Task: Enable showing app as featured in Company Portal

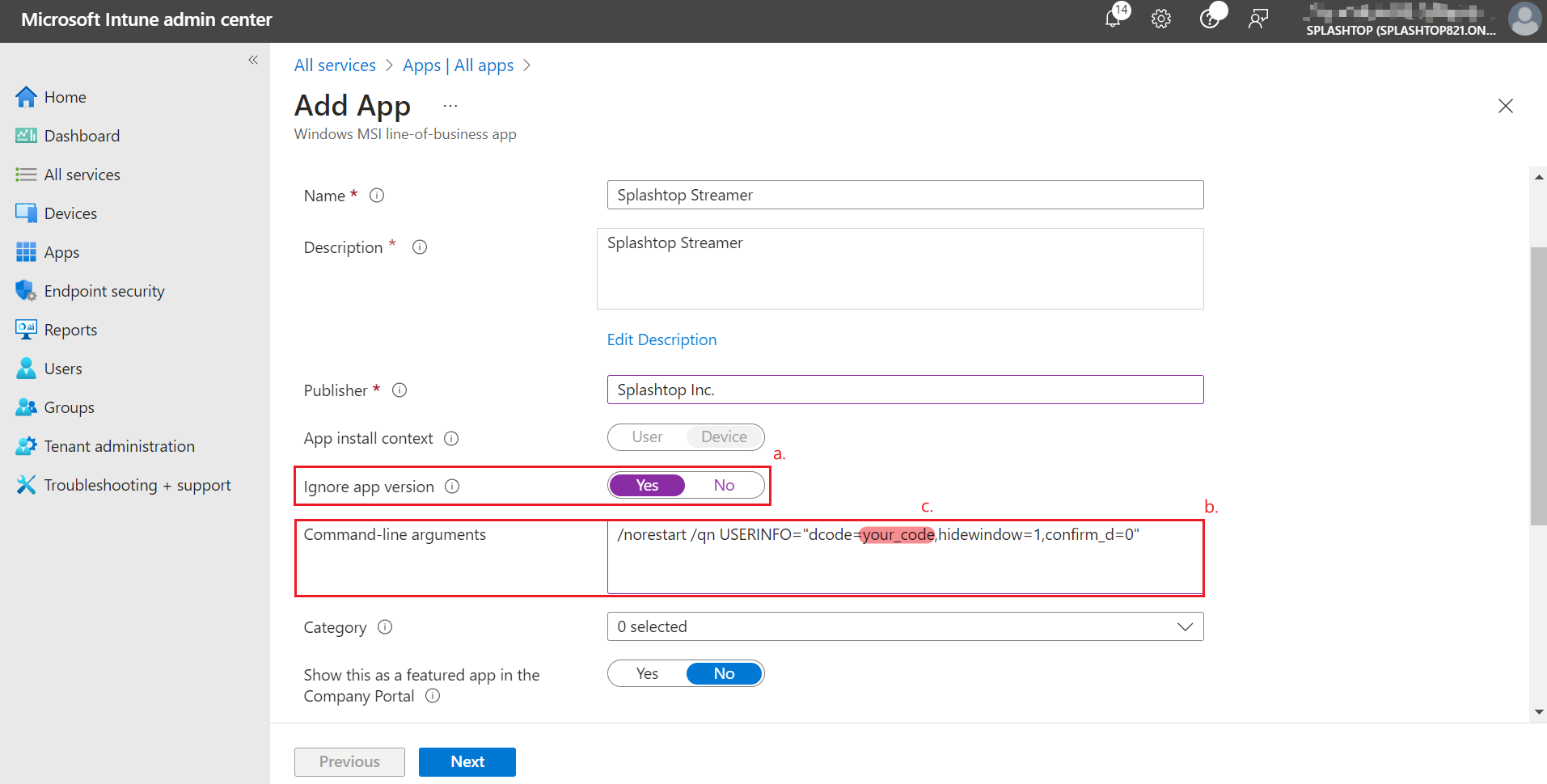Action: pyautogui.click(x=647, y=672)
